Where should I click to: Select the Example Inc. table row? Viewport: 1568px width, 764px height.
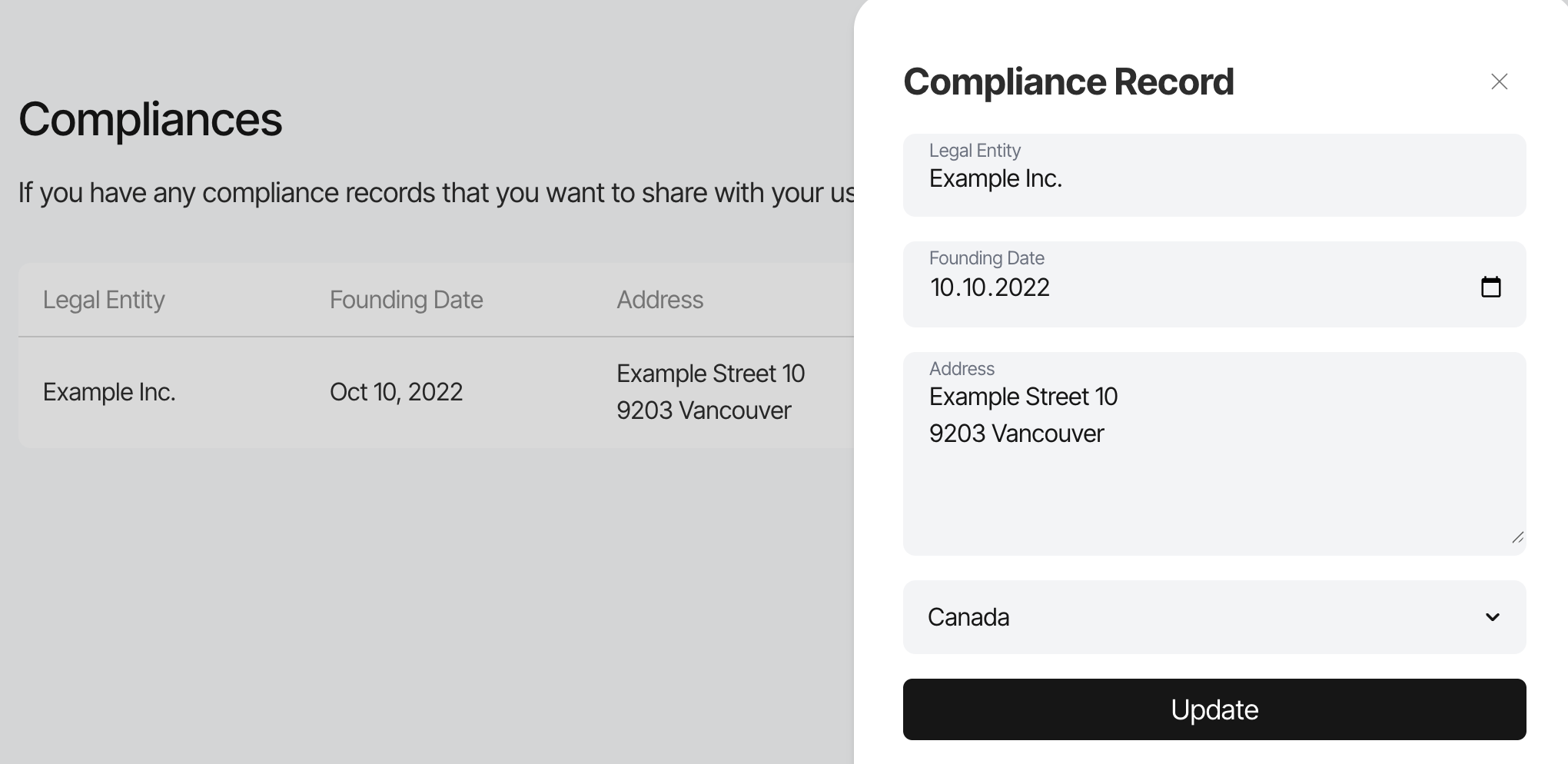point(436,392)
